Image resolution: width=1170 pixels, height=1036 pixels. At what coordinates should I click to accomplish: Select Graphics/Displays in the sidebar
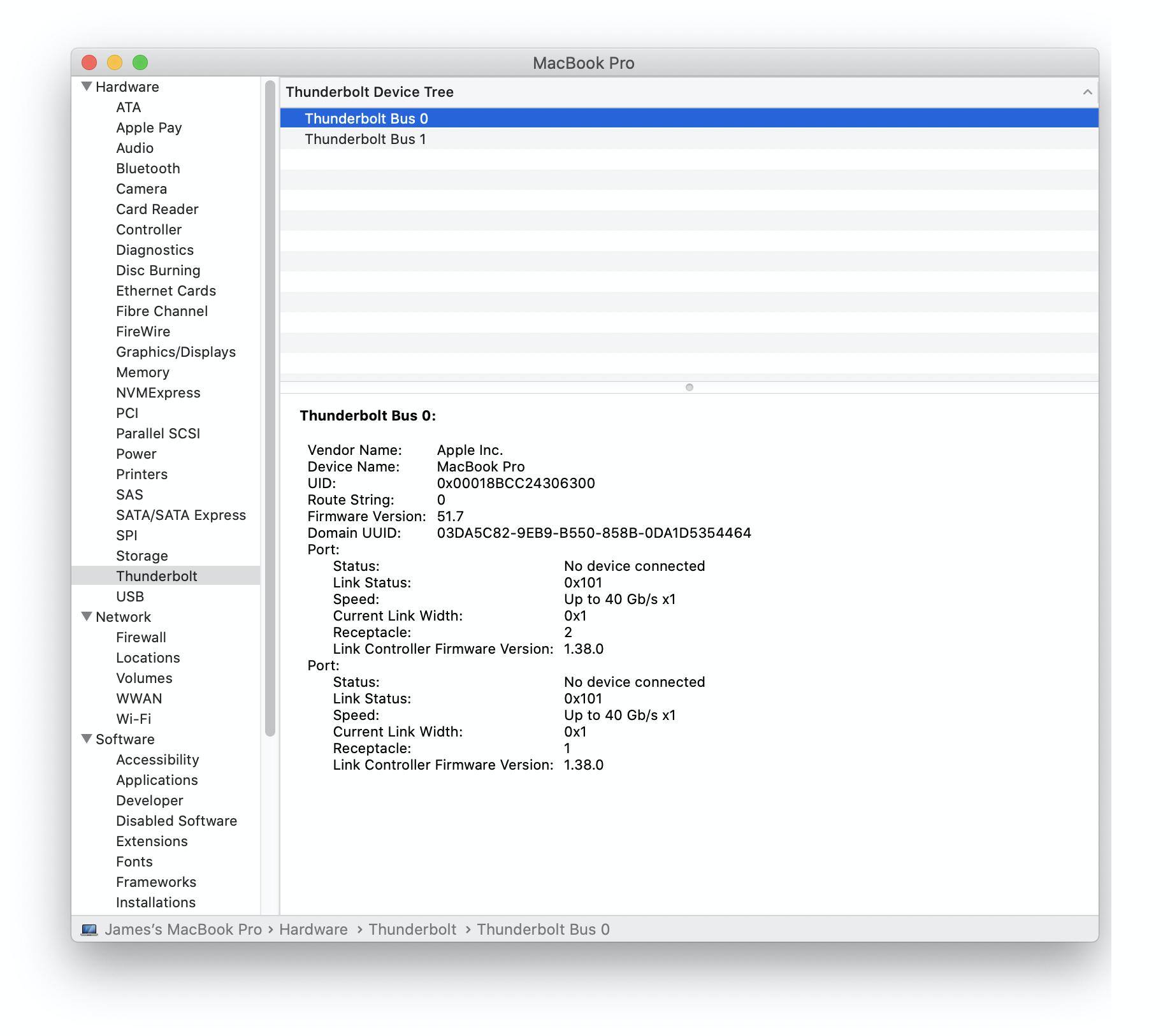175,352
